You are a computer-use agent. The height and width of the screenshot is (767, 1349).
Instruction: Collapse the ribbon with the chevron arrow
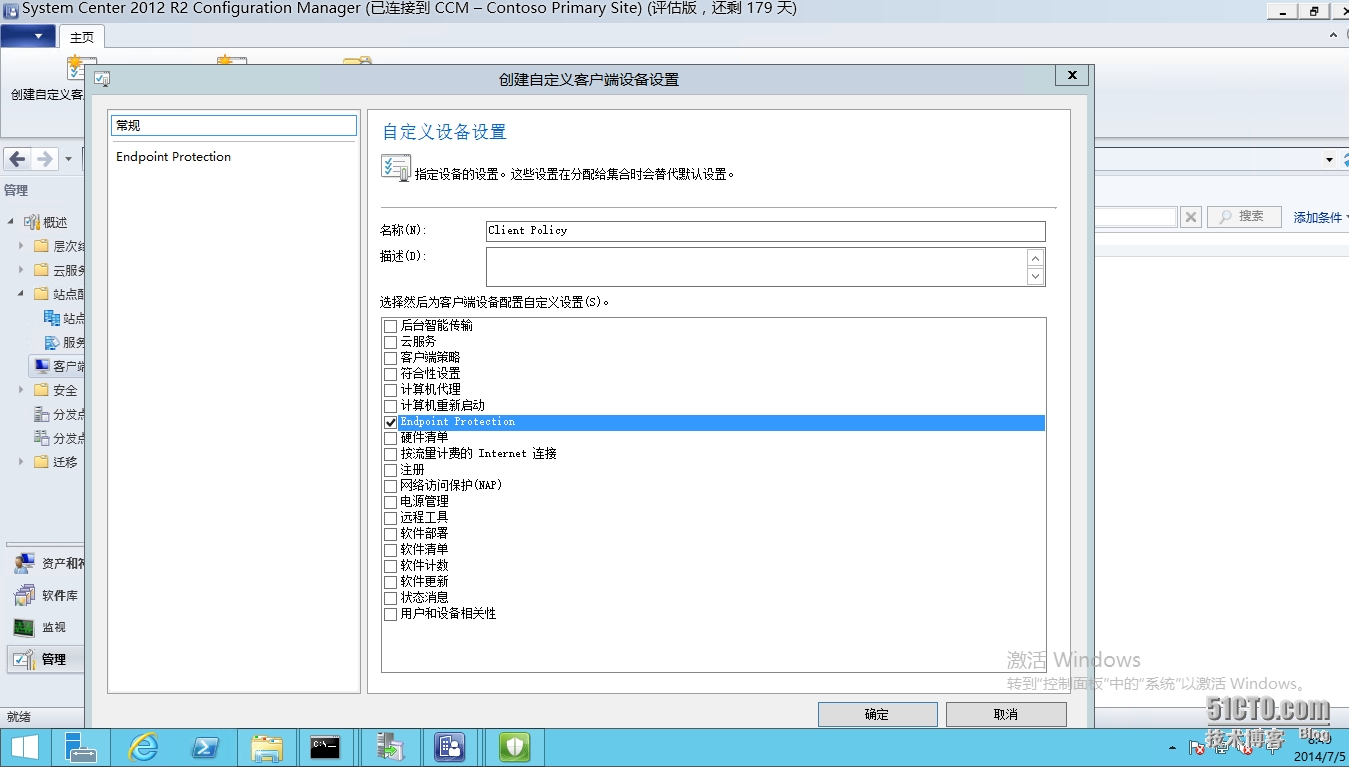1334,36
